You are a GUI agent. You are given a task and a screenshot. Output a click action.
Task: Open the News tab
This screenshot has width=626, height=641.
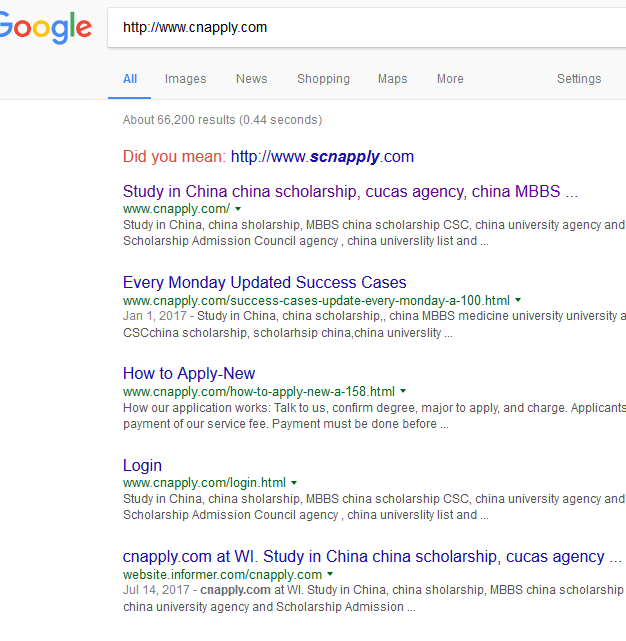(251, 78)
